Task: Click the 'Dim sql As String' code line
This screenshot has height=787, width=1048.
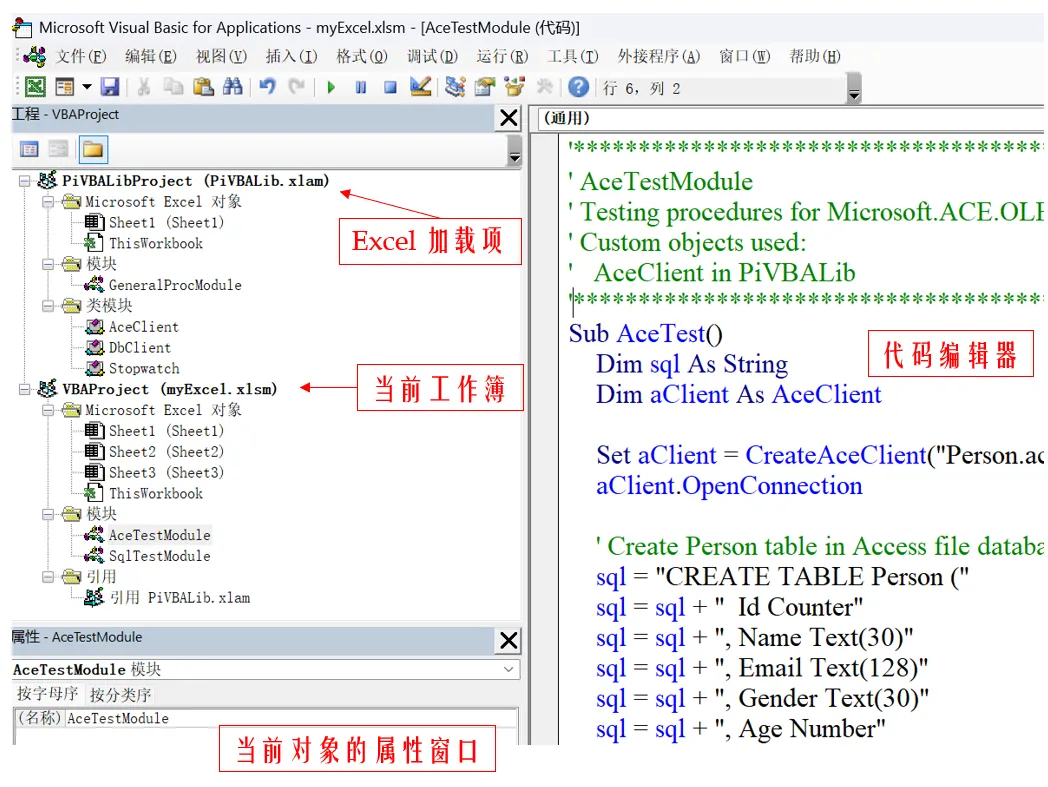Action: coord(692,364)
